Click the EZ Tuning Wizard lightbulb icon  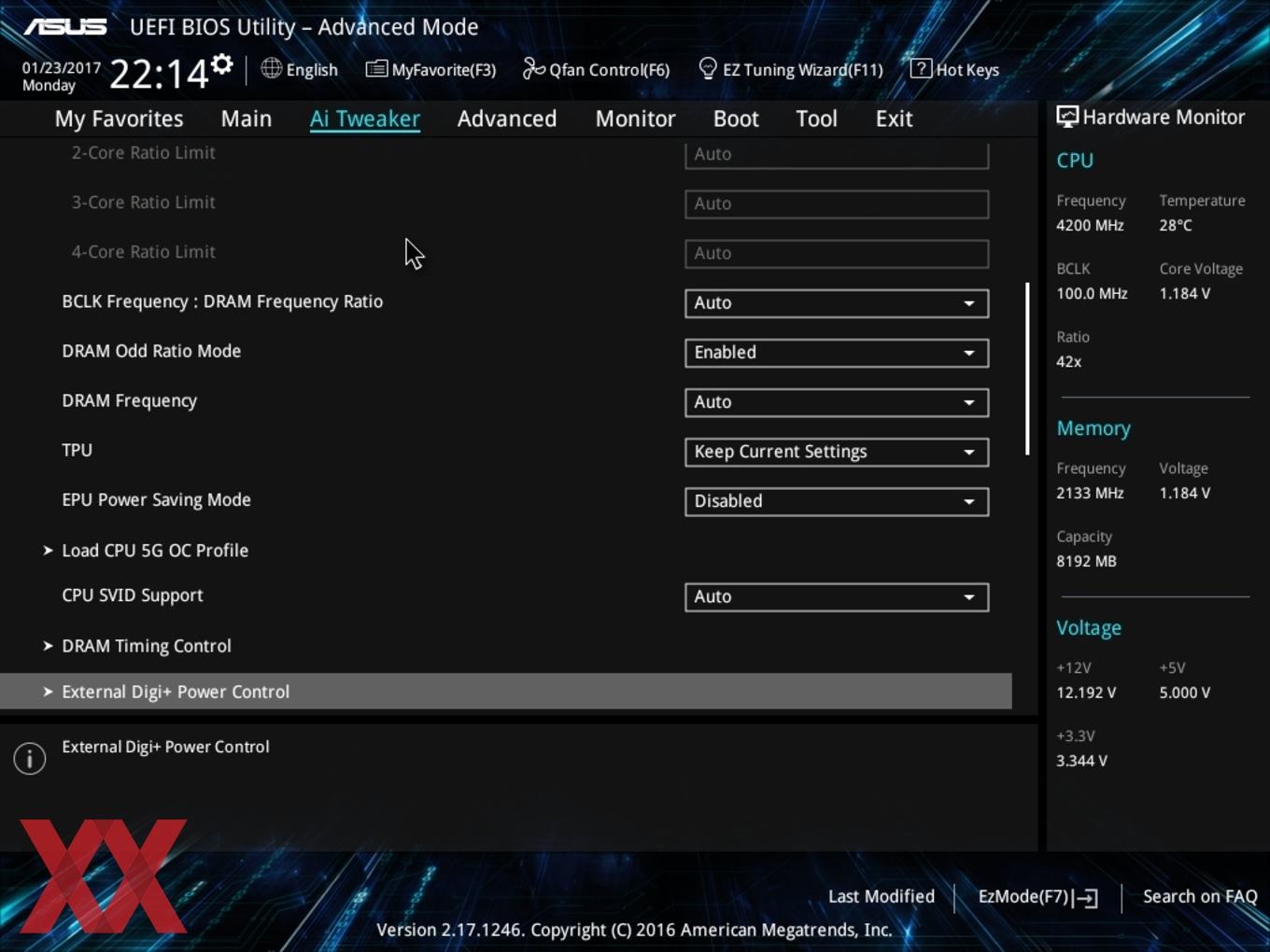708,68
